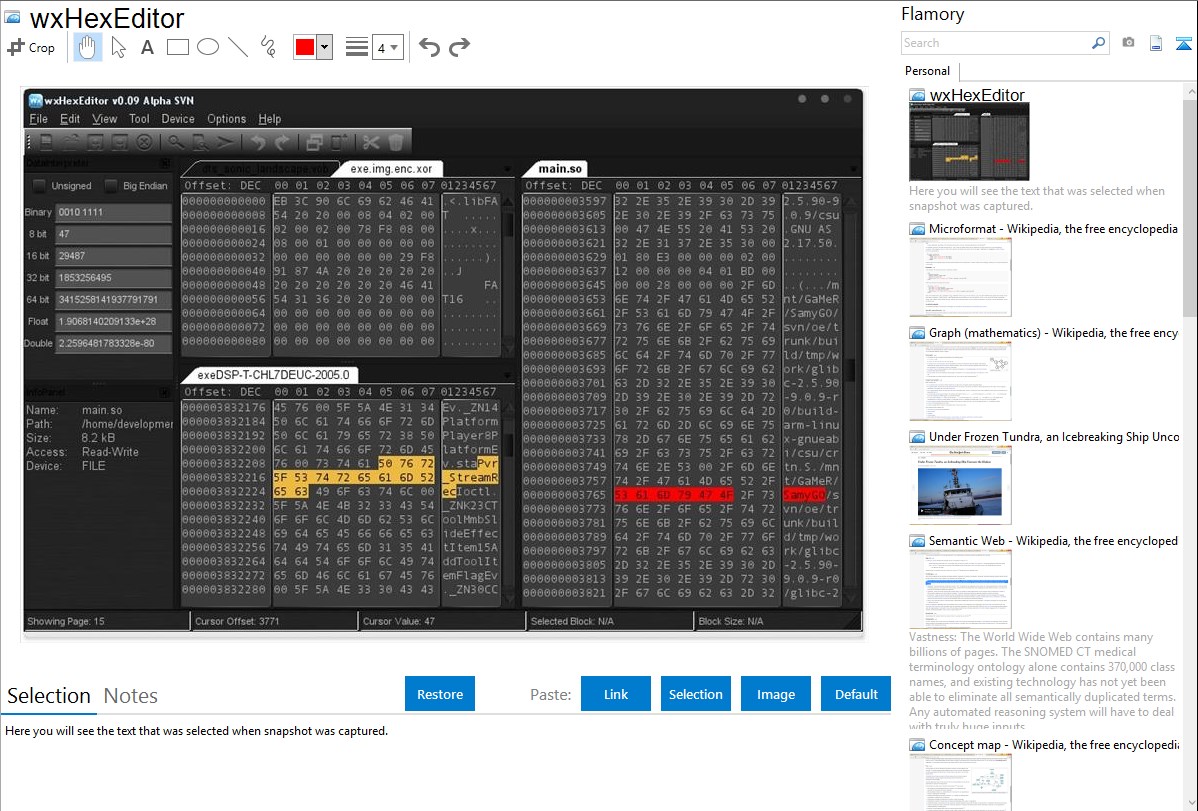Toggle the Big Endian checkbox
This screenshot has height=811, width=1198.
point(111,186)
